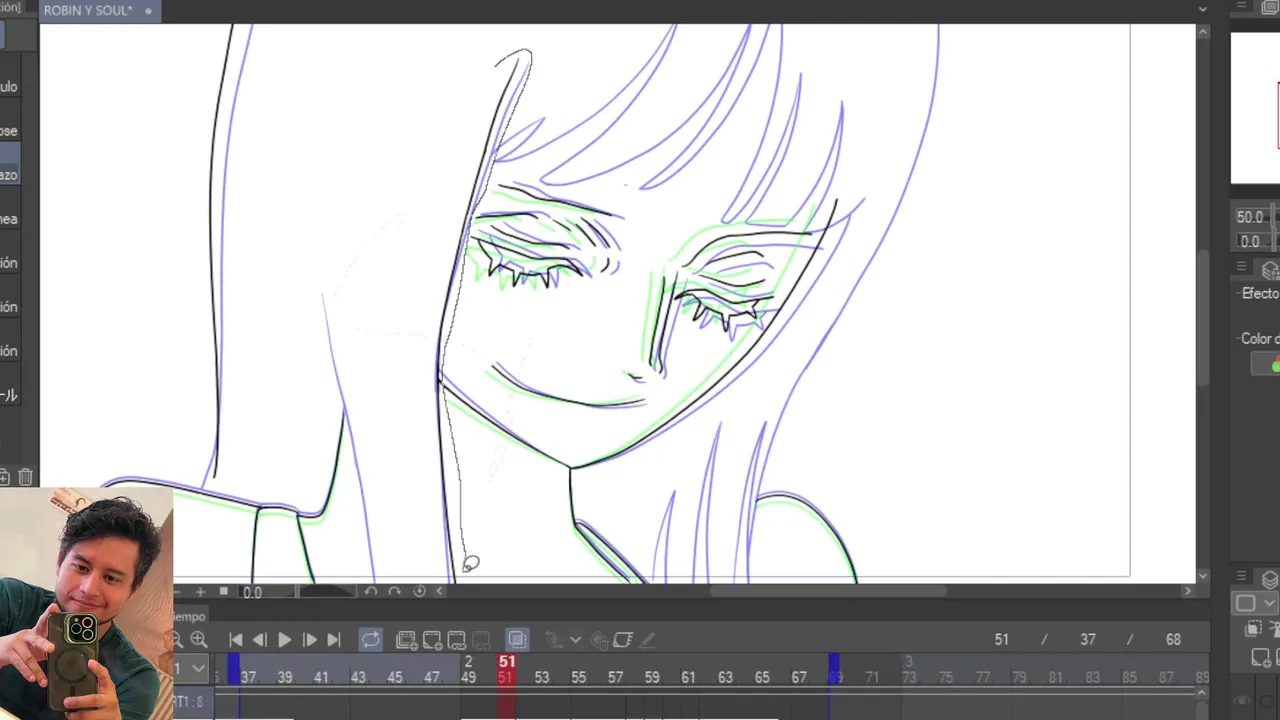Toggle loop playback button
The width and height of the screenshot is (1280, 720).
coord(370,640)
